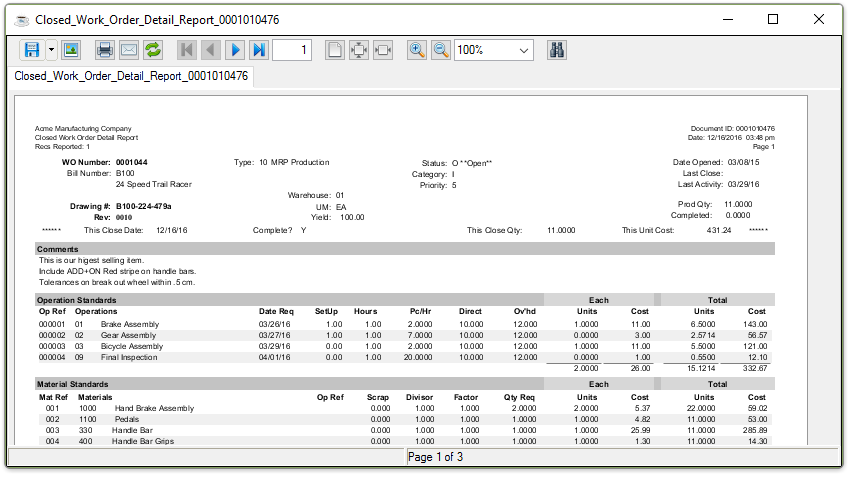The width and height of the screenshot is (852, 477).
Task: Go to the first page
Action: pyautogui.click(x=187, y=49)
